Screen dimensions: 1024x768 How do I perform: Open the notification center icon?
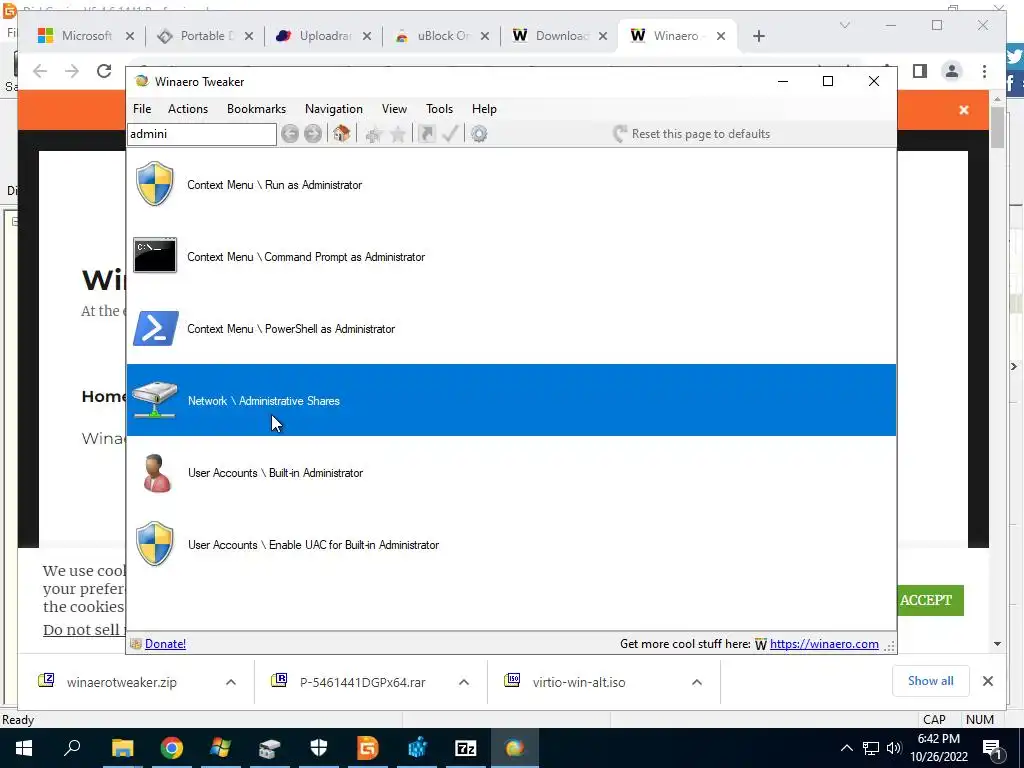[992, 748]
